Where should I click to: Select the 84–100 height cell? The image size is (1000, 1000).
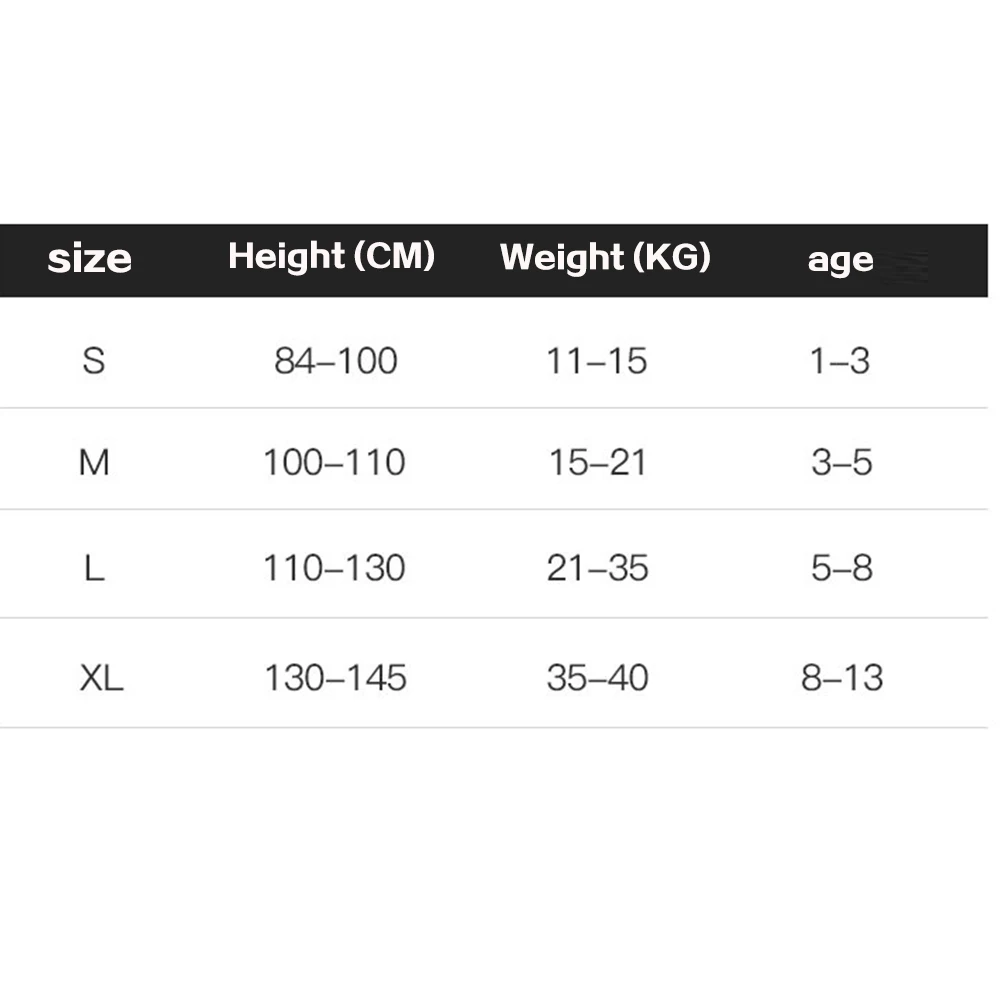336,360
